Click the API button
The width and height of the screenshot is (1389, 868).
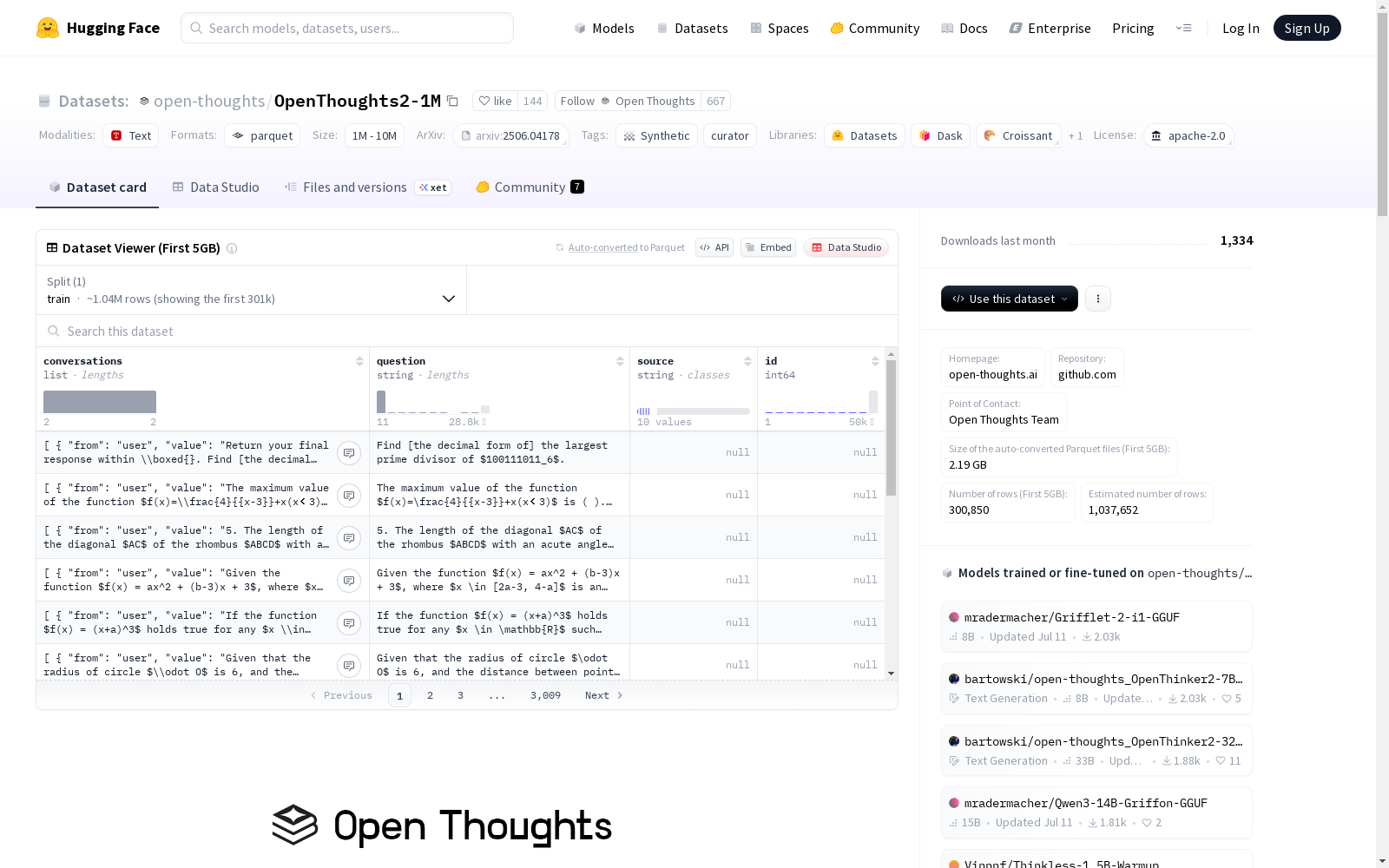pyautogui.click(x=714, y=247)
